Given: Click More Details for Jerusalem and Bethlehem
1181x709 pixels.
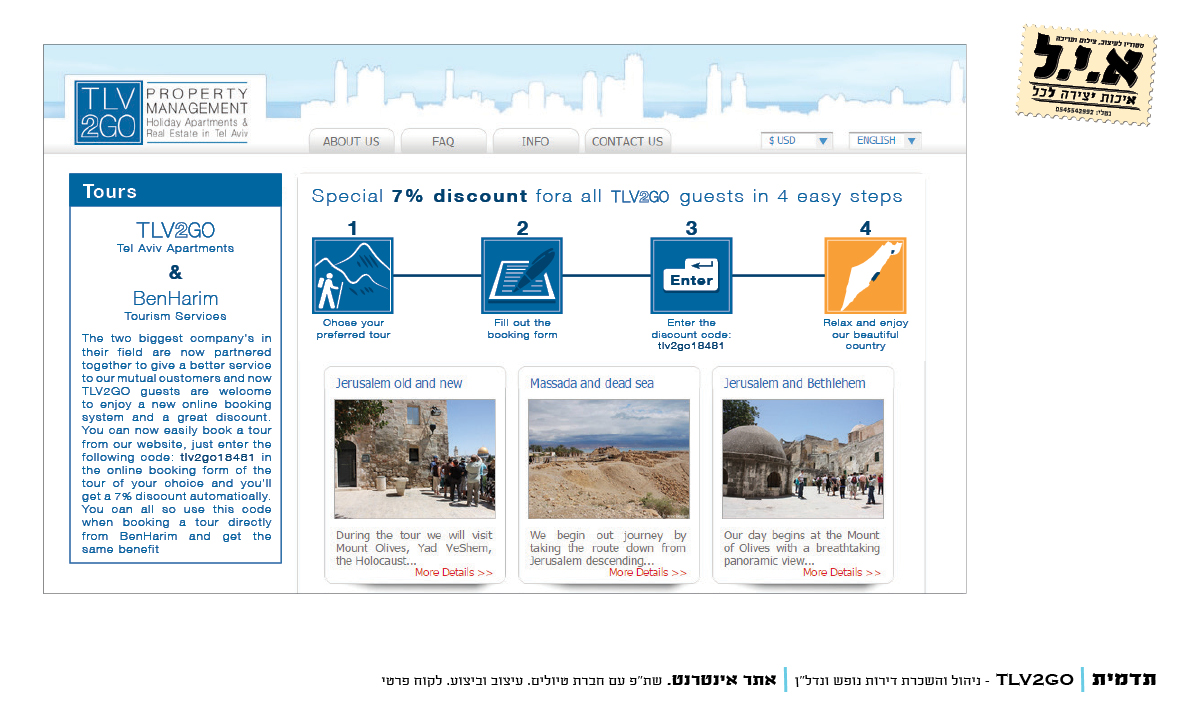Looking at the screenshot, I should (x=841, y=573).
